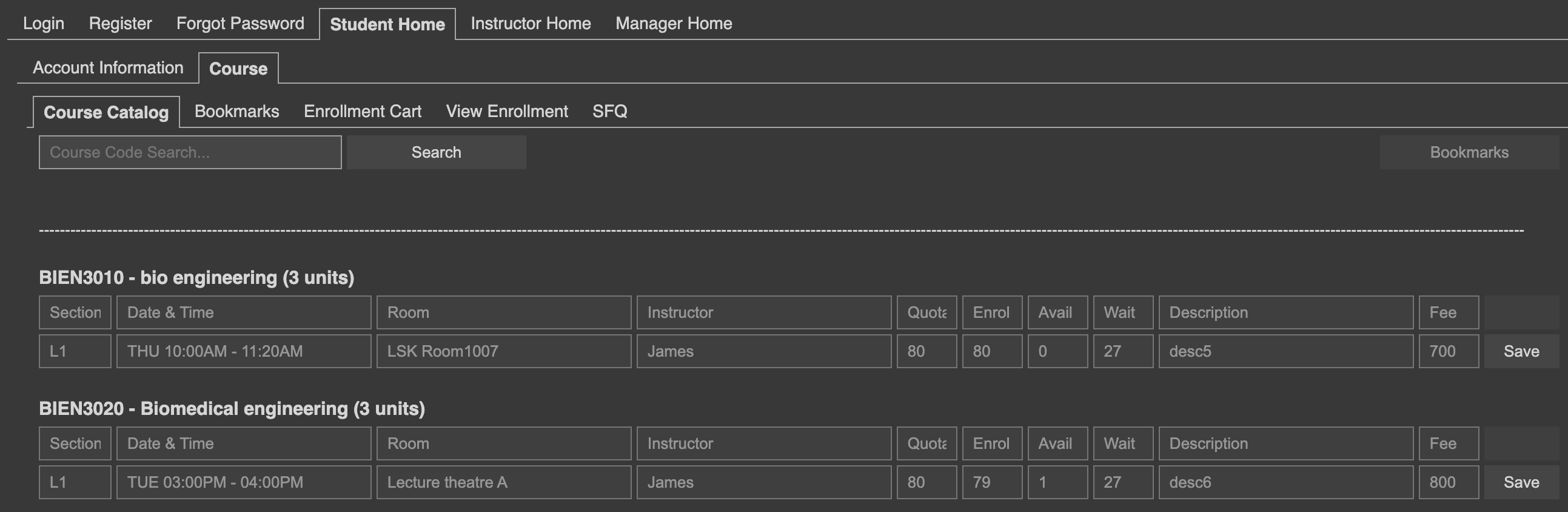This screenshot has width=1568, height=512.
Task: Select the Course tab
Action: tap(238, 69)
